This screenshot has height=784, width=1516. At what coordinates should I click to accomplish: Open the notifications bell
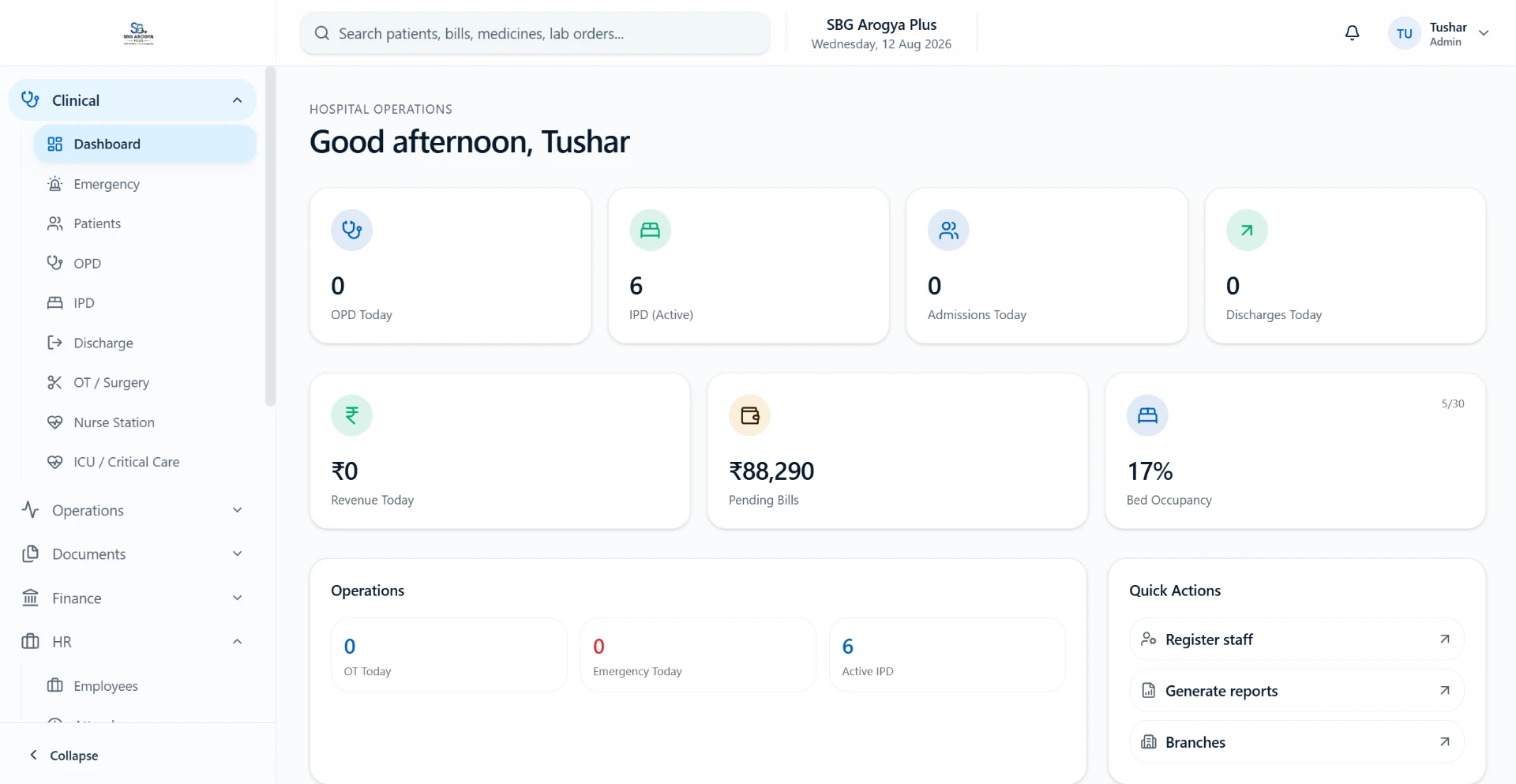click(x=1352, y=33)
